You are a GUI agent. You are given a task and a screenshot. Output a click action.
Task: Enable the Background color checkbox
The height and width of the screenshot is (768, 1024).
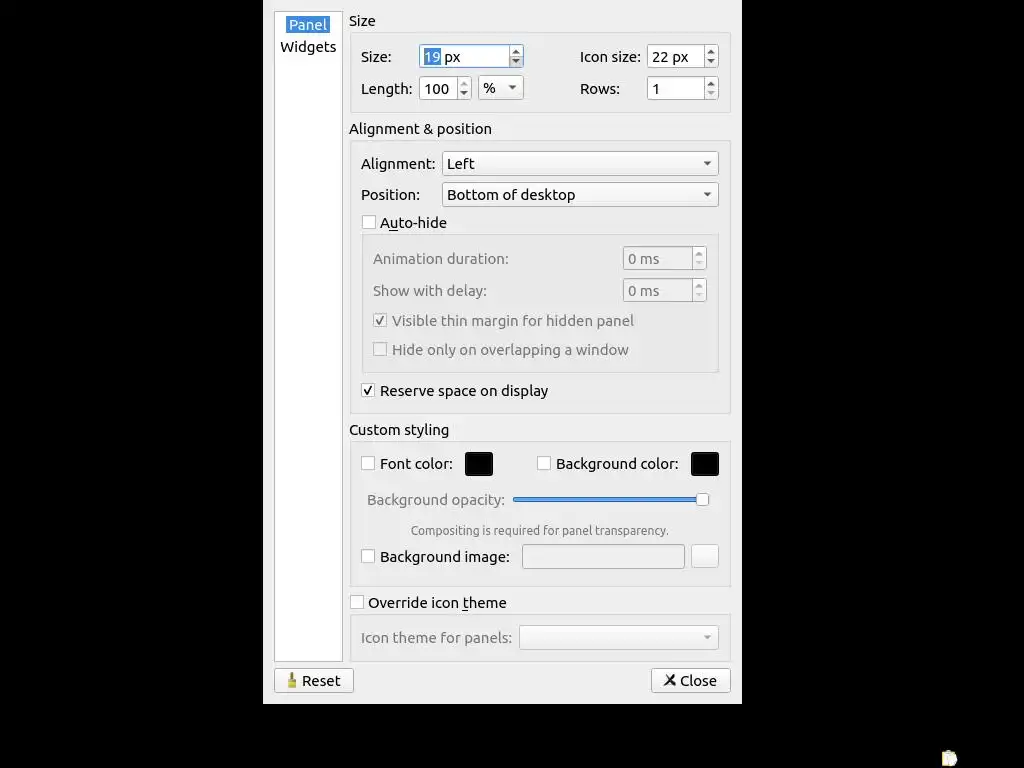coord(544,464)
